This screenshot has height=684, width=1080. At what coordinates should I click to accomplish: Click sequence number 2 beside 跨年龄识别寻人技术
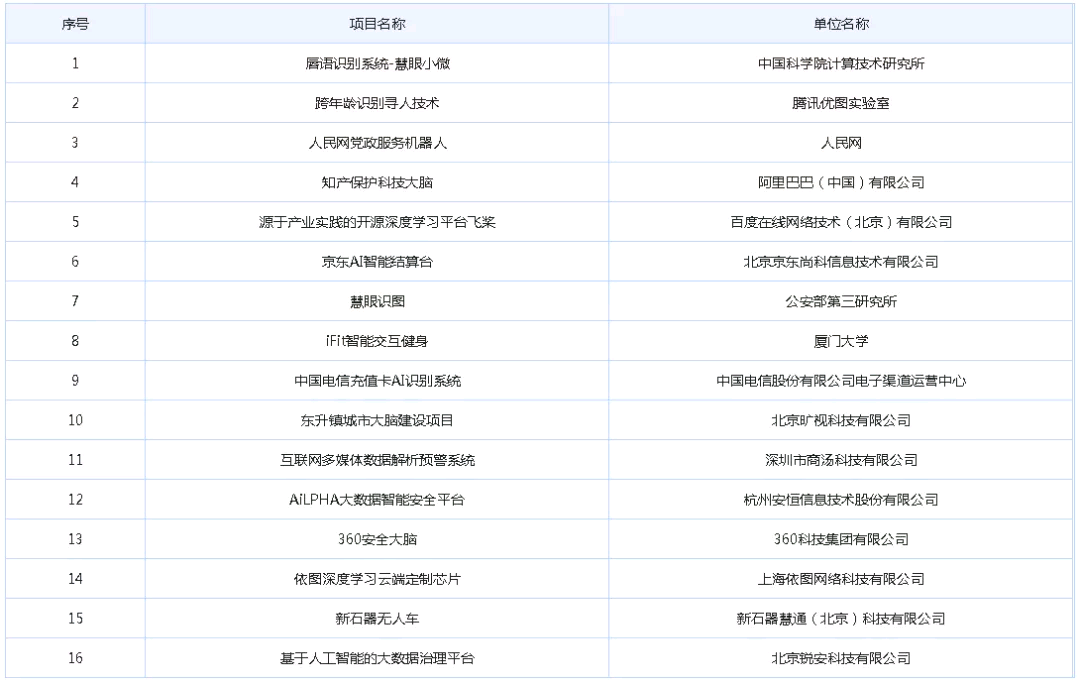(x=75, y=103)
